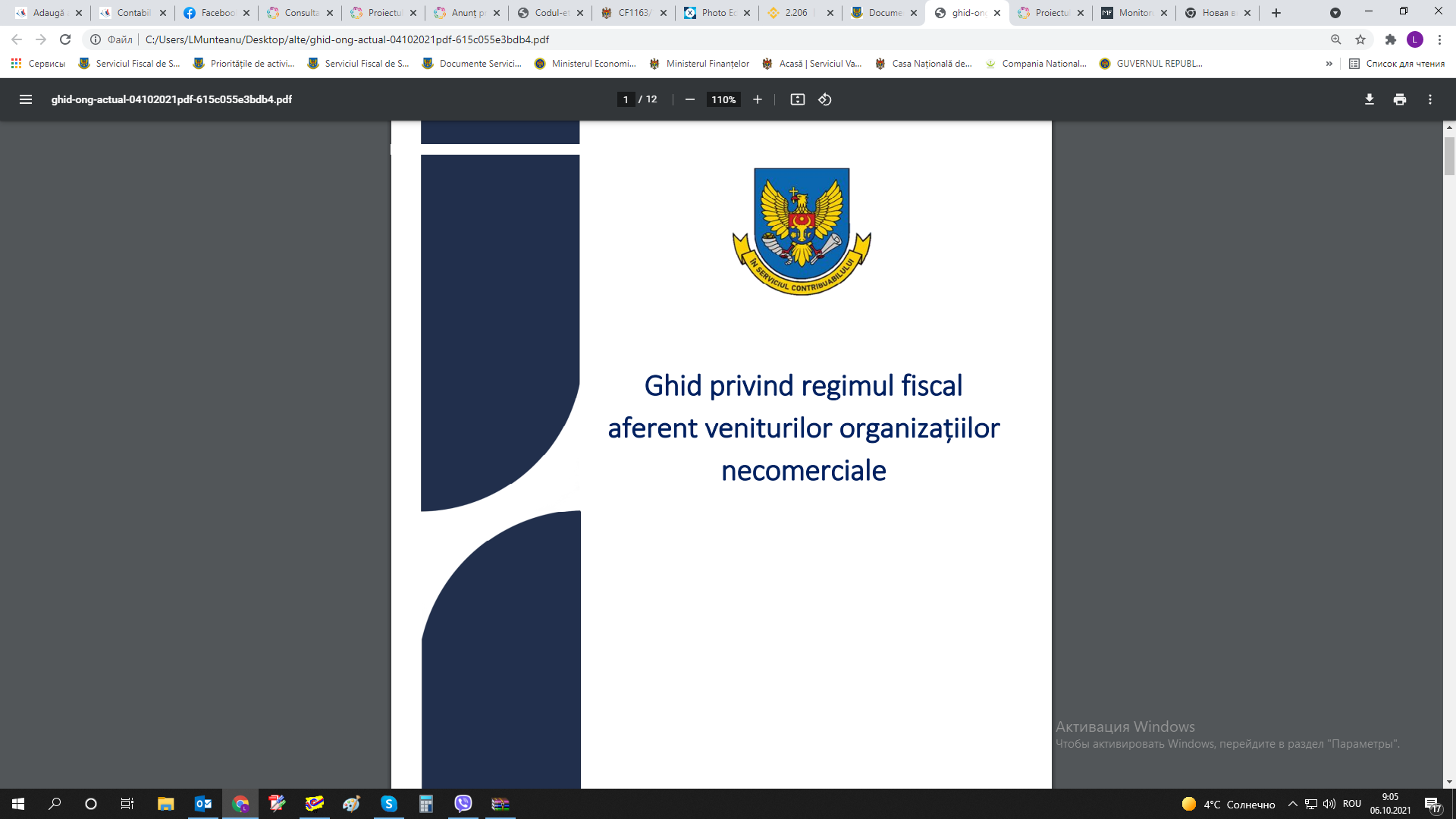This screenshot has height=819, width=1456.
Task: Switch to the Monitor tab
Action: 1133,13
